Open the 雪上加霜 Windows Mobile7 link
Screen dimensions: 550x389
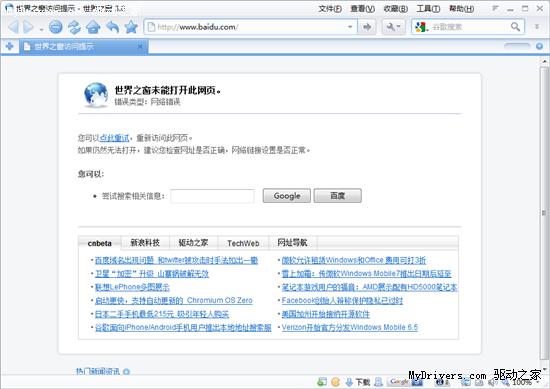click(x=366, y=274)
